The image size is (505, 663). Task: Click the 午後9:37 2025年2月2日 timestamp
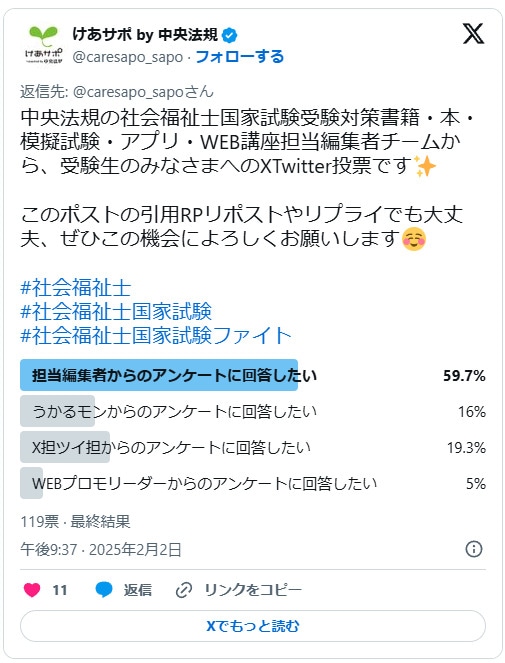pyautogui.click(x=101, y=549)
